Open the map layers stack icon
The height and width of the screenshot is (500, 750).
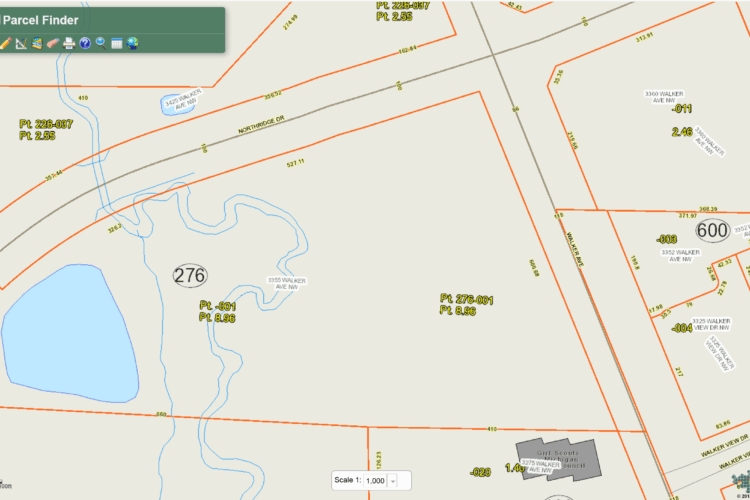pyautogui.click(x=37, y=43)
